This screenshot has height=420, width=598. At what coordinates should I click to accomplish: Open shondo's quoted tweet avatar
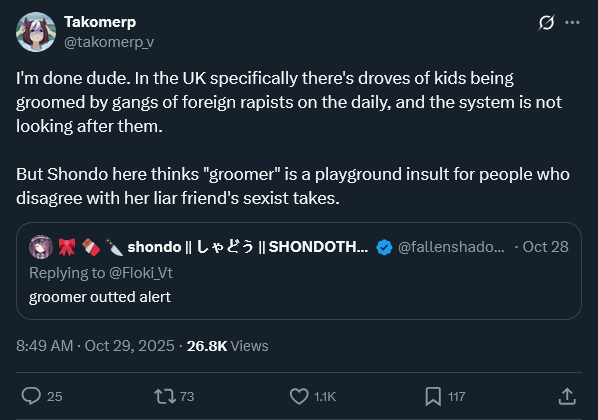41,247
